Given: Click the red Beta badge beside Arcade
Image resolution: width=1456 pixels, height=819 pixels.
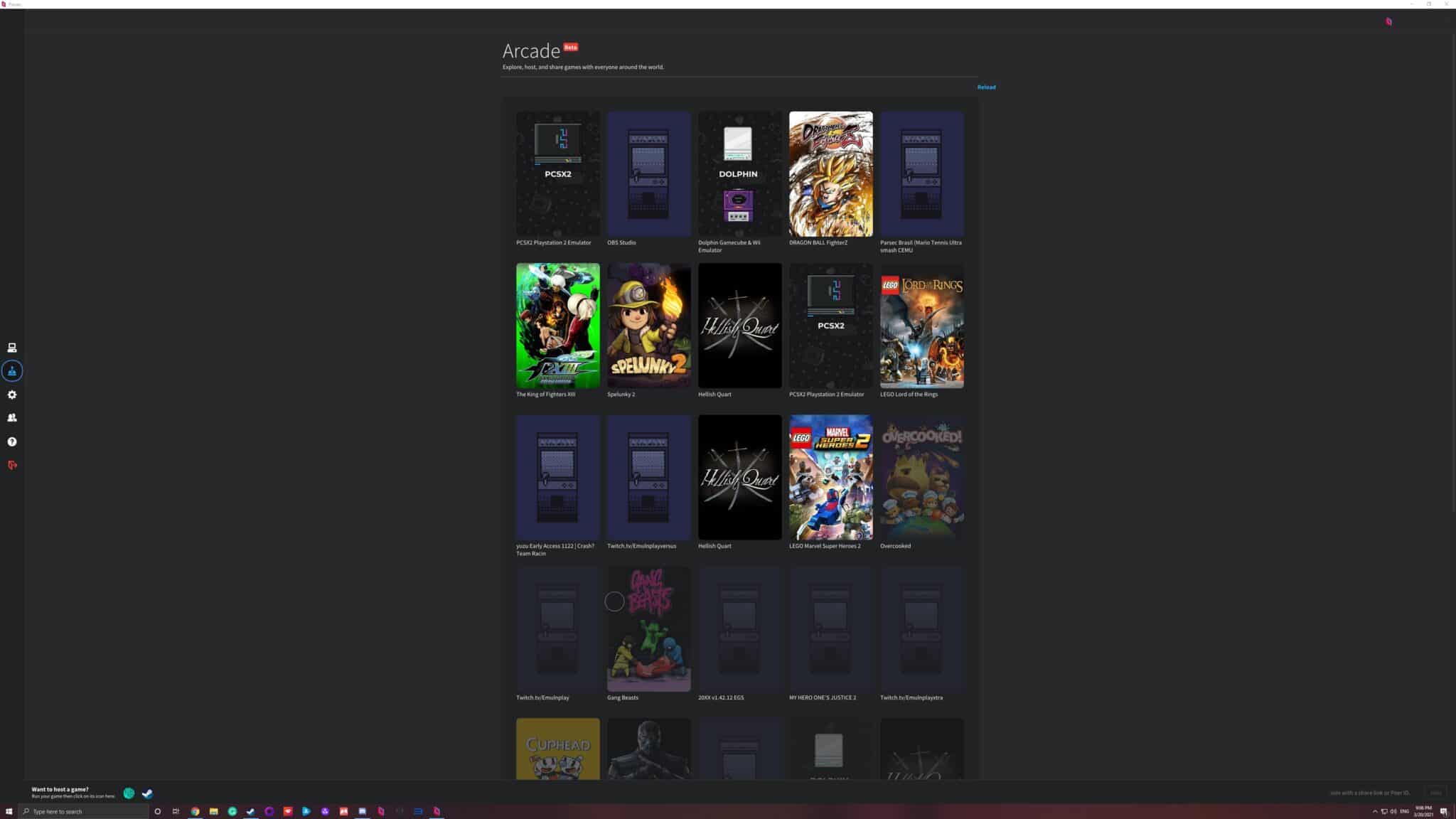Looking at the screenshot, I should tap(570, 47).
